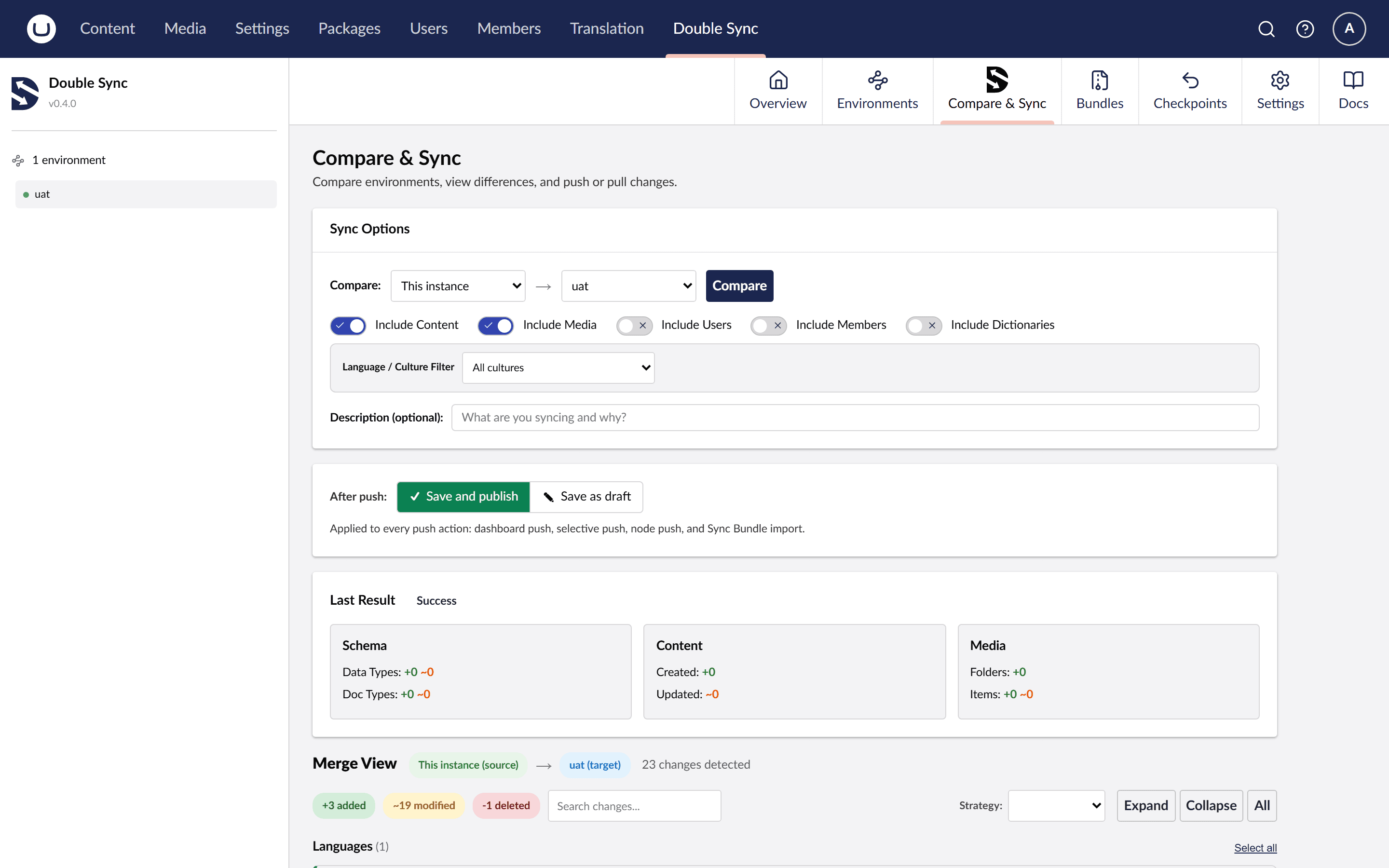Enable the Include Dictionaries switch
This screenshot has width=1389, height=868.
(x=924, y=325)
